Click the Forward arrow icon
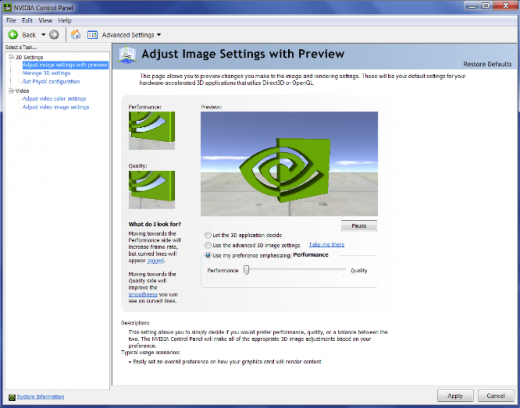Screen dimensions: 520x408 point(54,35)
